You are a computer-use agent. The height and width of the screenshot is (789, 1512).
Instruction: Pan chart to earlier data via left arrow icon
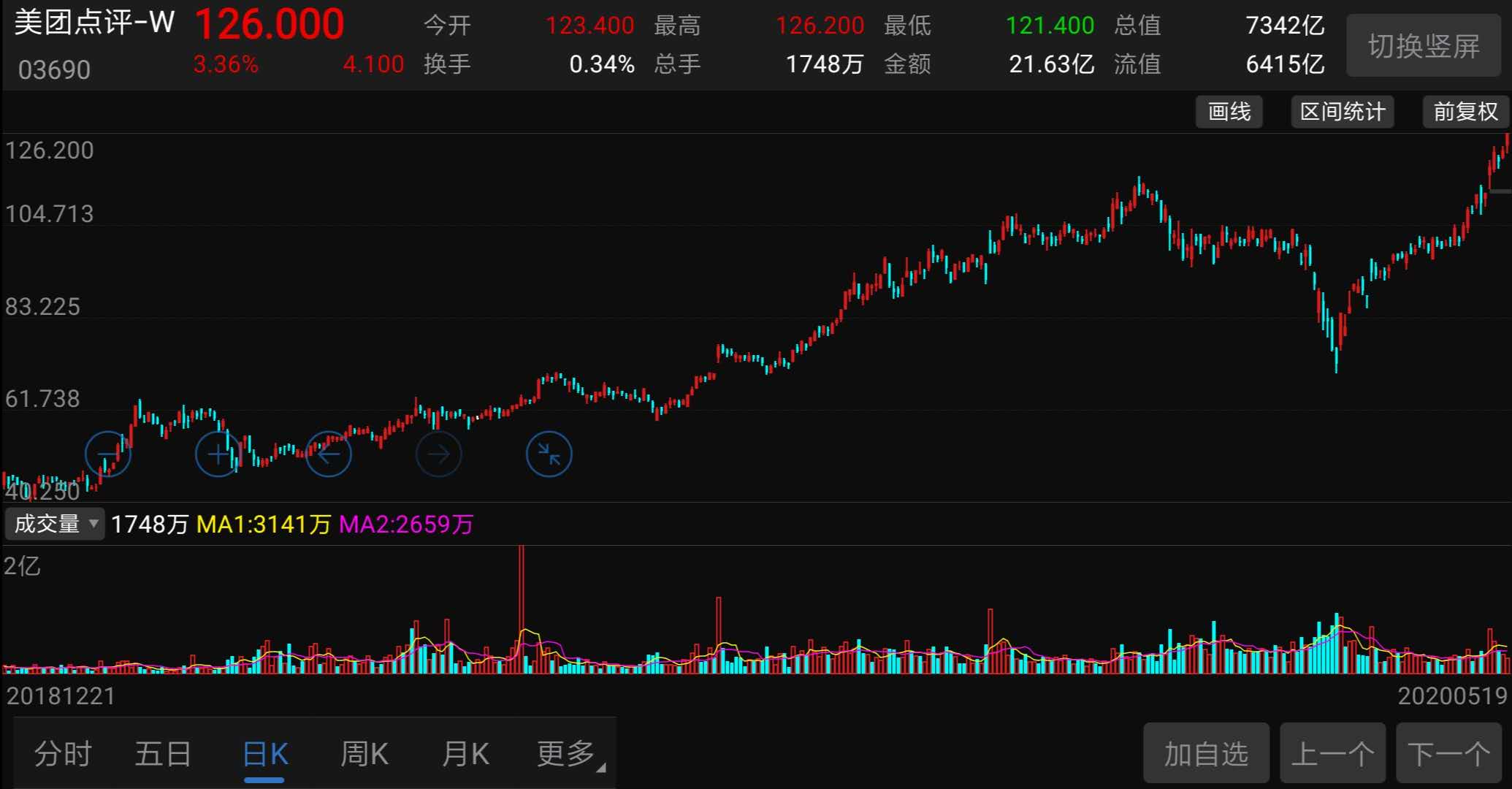pos(329,453)
